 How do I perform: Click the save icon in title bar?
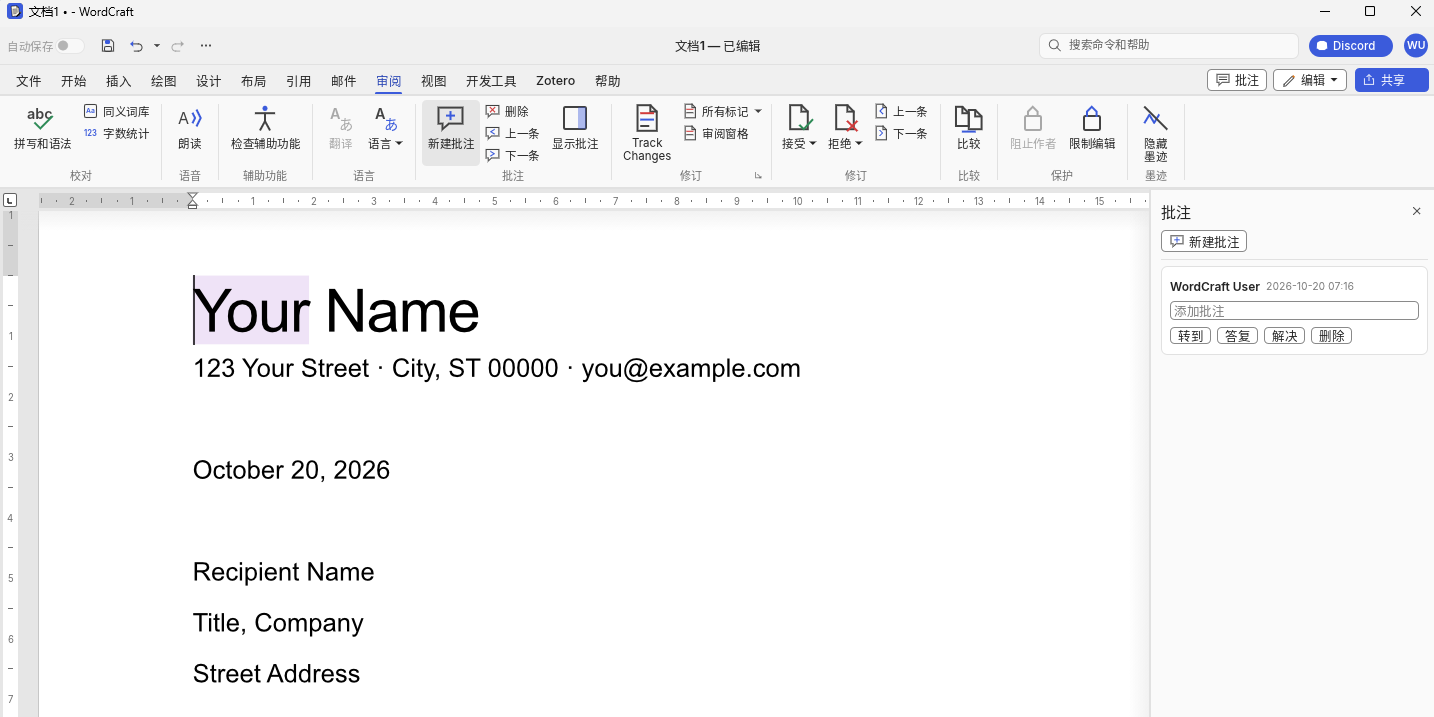(108, 46)
